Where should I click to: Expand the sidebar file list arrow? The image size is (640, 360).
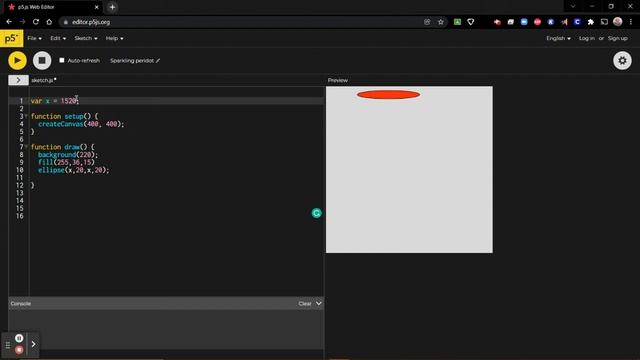(18, 80)
